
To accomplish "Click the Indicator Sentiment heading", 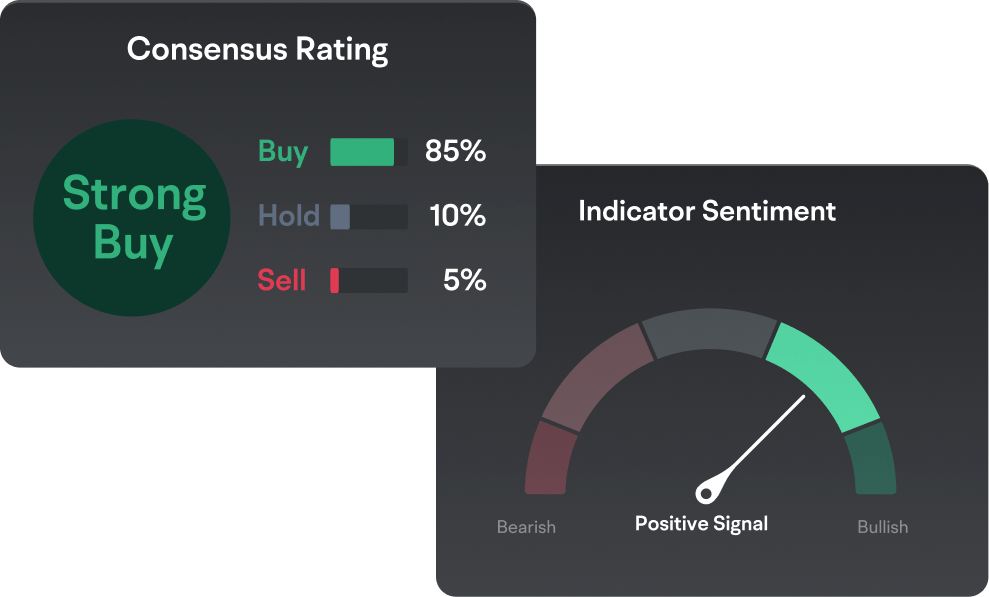I will 707,211.
